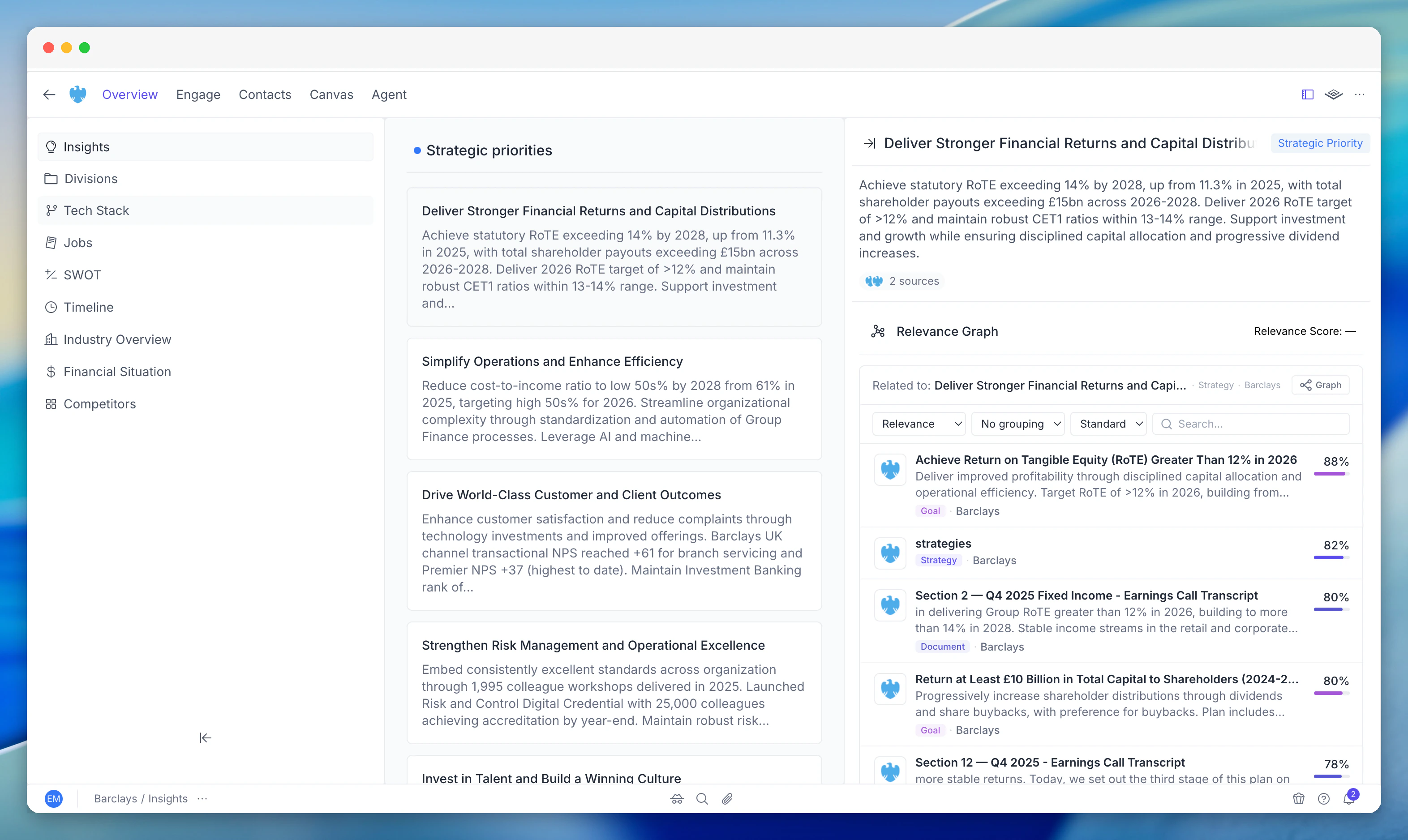Collapse the panel using the sidebar toggle icon

click(1307, 94)
